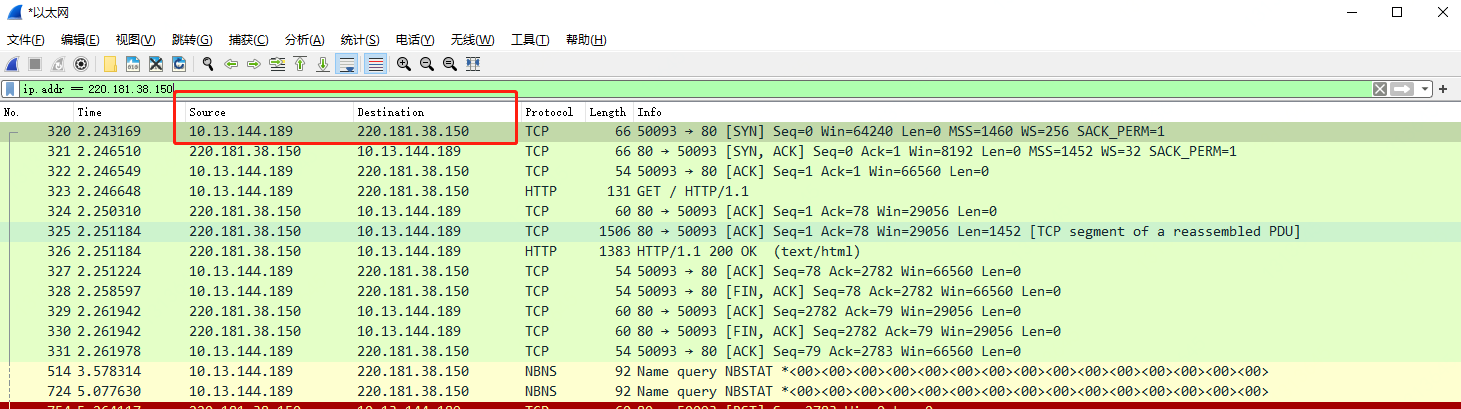Viewport: 1461px width, 409px height.
Task: Go forward in packet history
Action: (x=254, y=64)
